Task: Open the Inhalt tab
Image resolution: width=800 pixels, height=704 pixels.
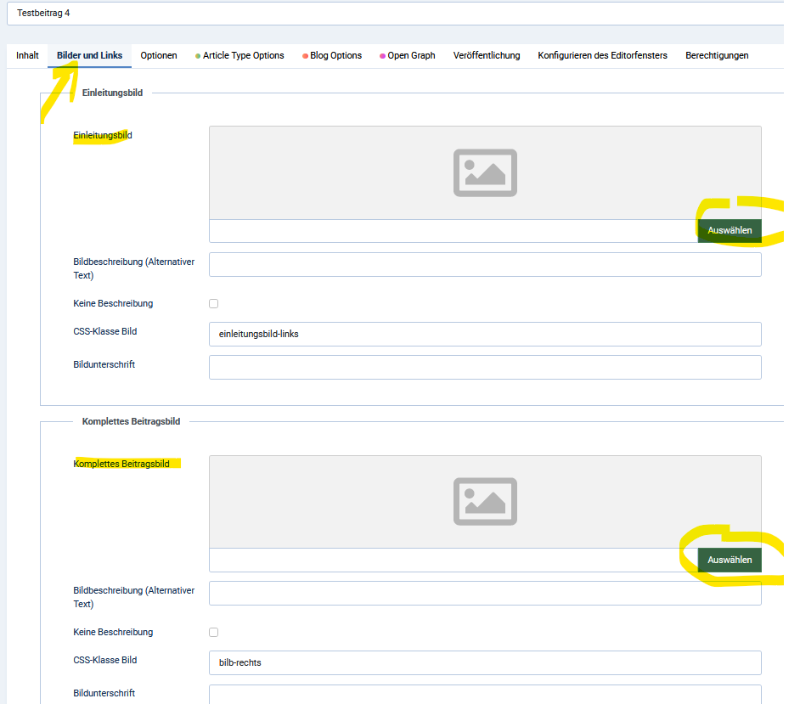Action: coord(27,56)
